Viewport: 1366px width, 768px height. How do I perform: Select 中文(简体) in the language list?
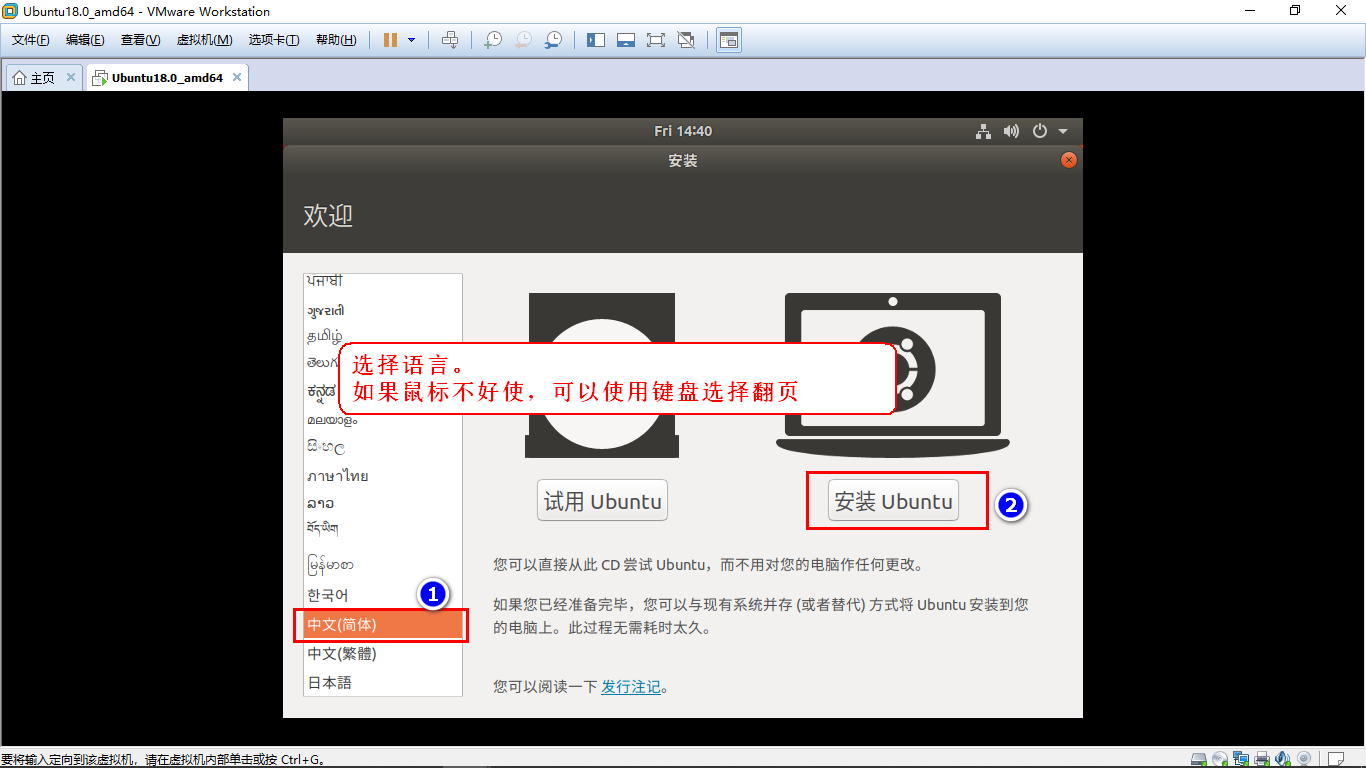coord(384,624)
